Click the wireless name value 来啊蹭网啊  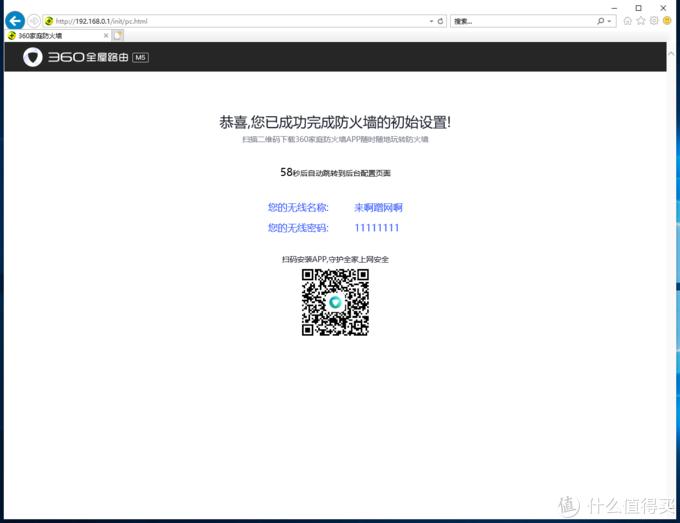coord(378,207)
